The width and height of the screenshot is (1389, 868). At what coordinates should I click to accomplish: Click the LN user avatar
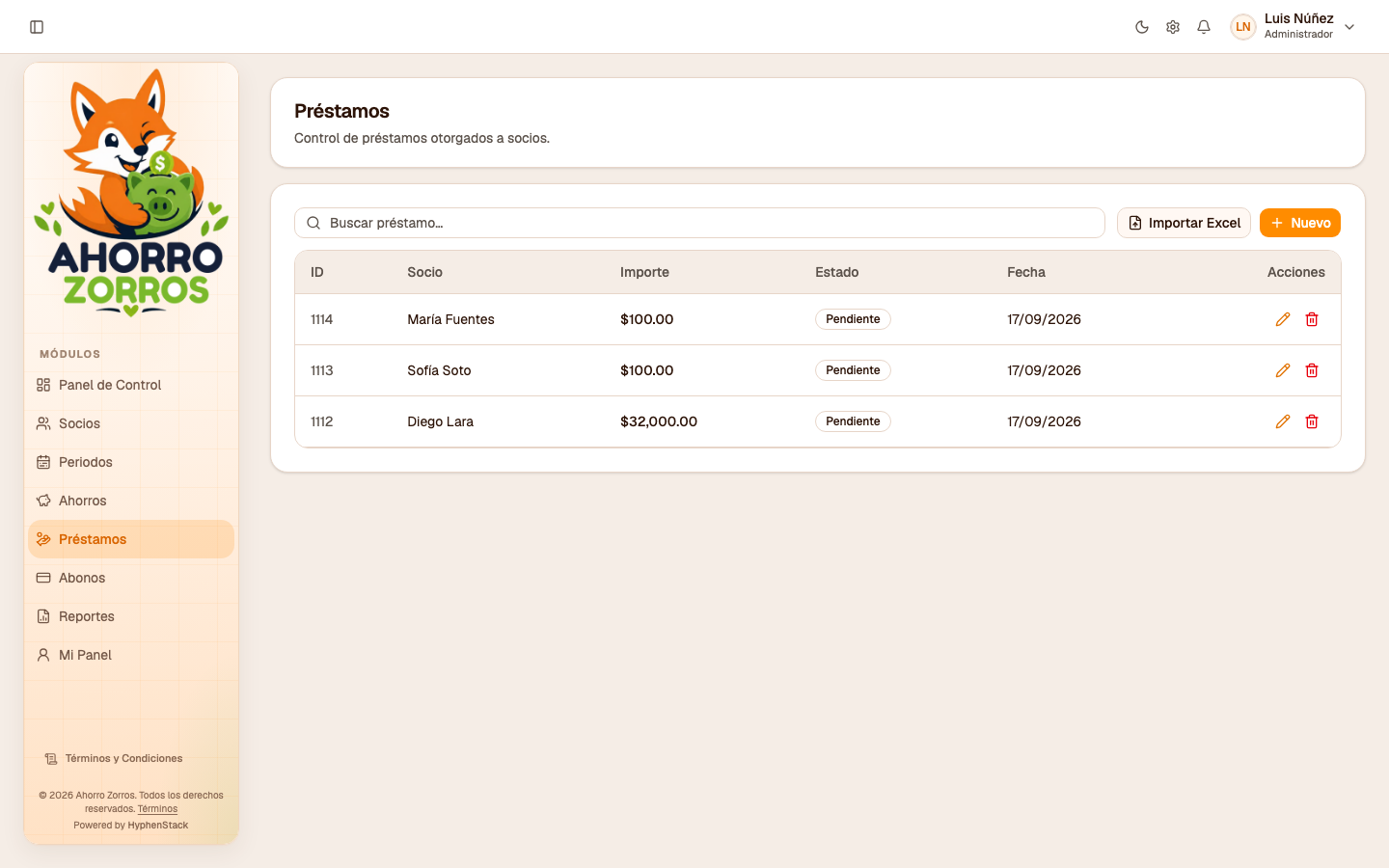click(1243, 27)
